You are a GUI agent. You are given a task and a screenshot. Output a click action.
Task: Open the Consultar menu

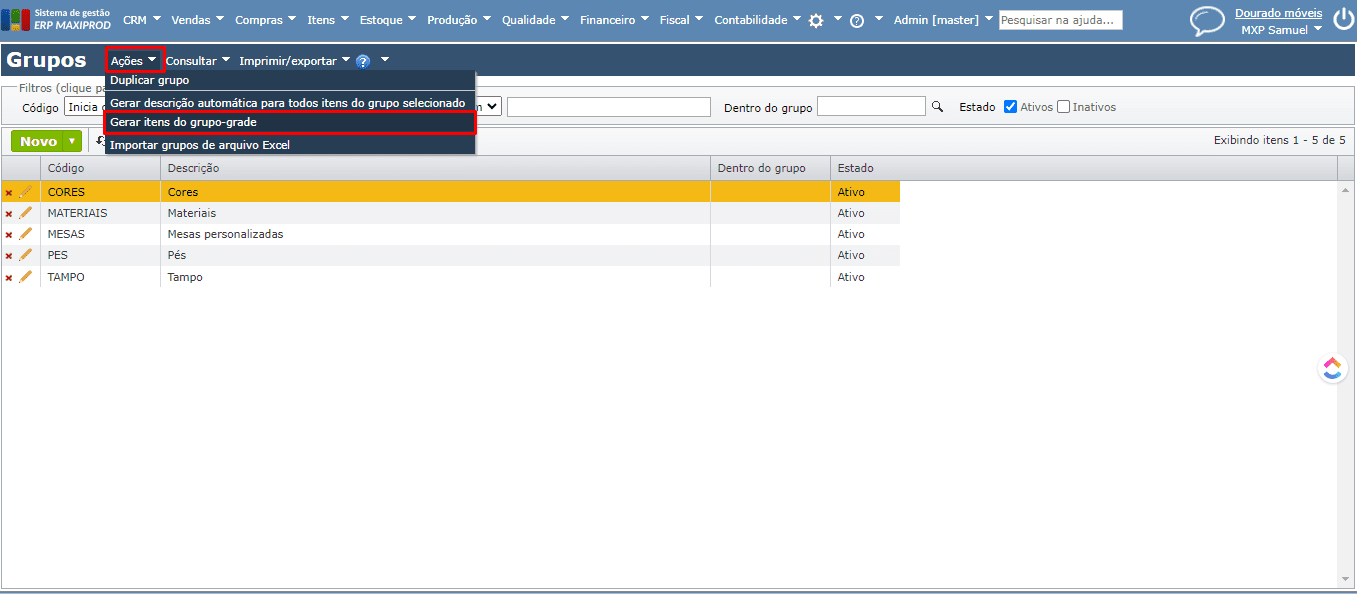pos(198,61)
